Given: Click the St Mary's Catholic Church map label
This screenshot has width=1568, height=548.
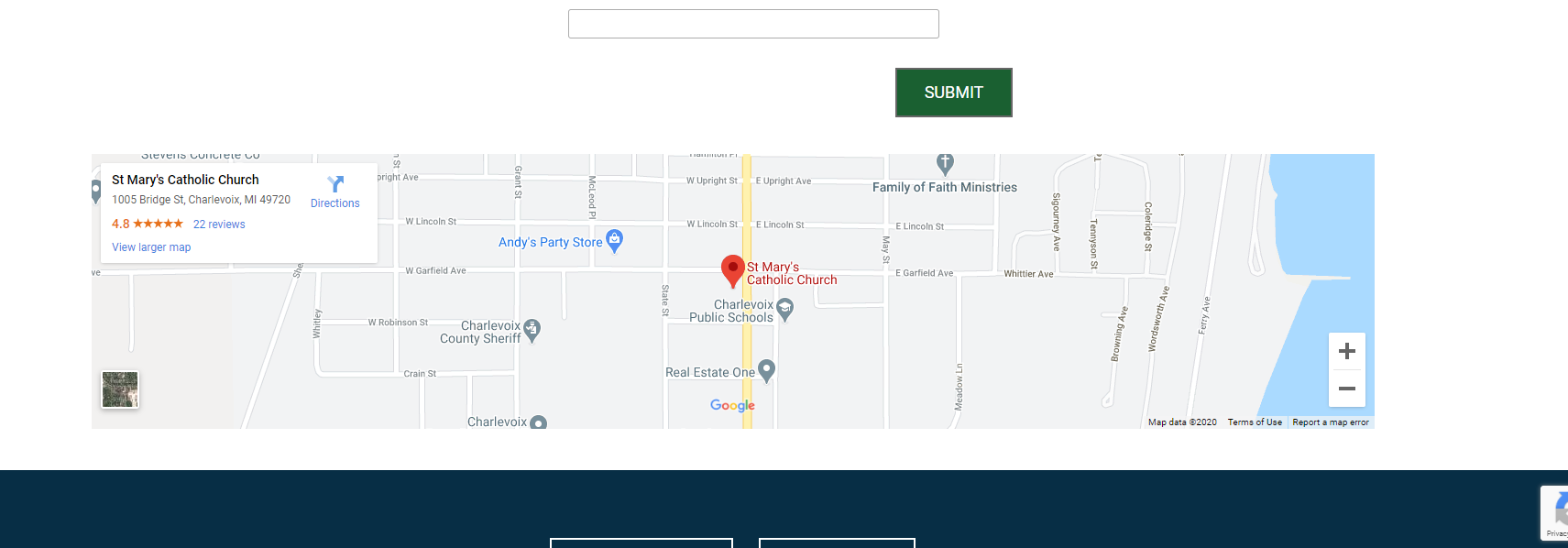Looking at the screenshot, I should click(x=791, y=274).
